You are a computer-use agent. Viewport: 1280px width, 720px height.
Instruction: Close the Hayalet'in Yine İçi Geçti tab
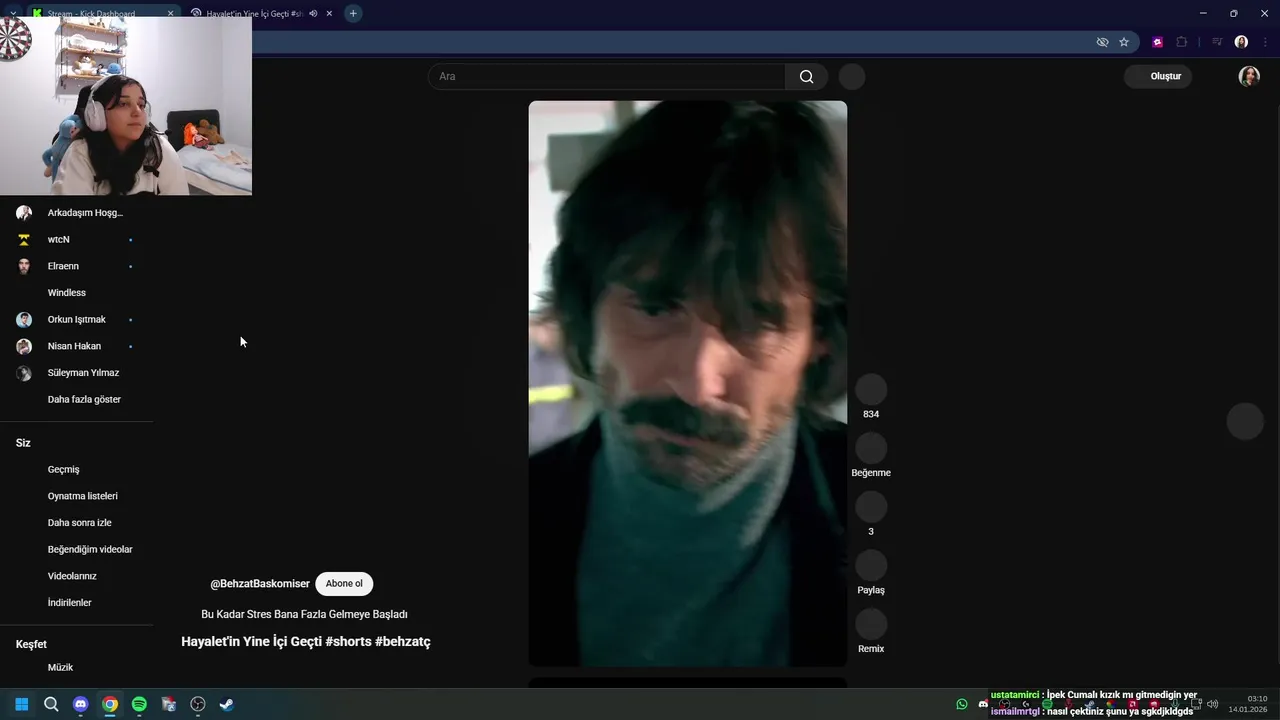coord(329,13)
